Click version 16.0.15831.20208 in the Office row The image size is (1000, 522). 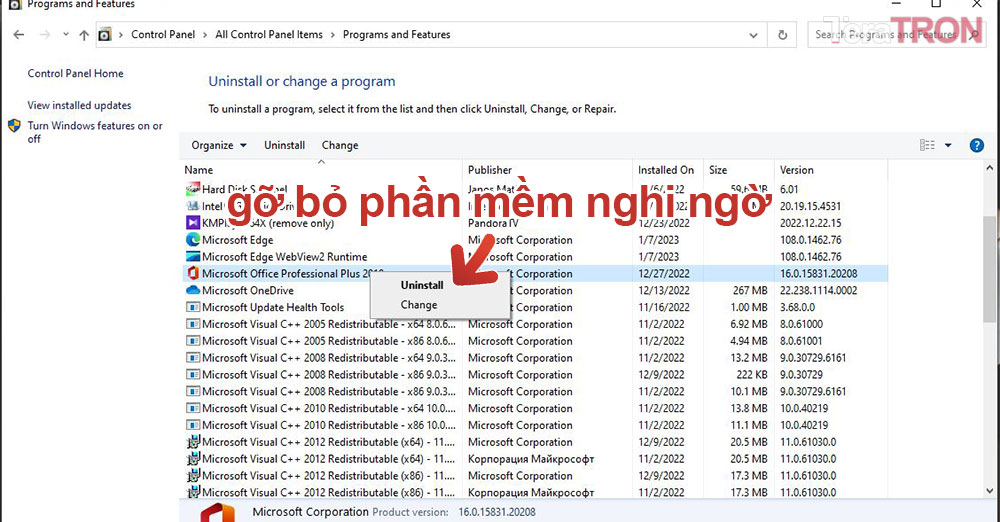click(818, 274)
